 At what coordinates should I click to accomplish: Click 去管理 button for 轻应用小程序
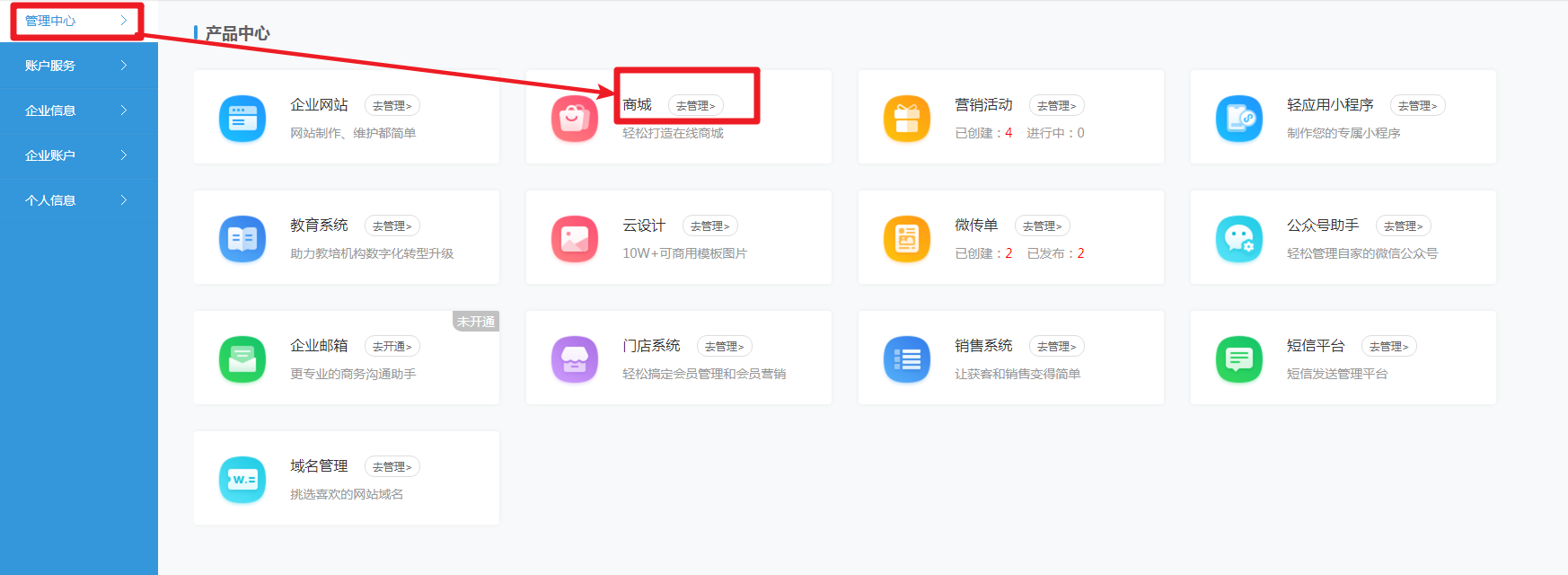(1418, 105)
